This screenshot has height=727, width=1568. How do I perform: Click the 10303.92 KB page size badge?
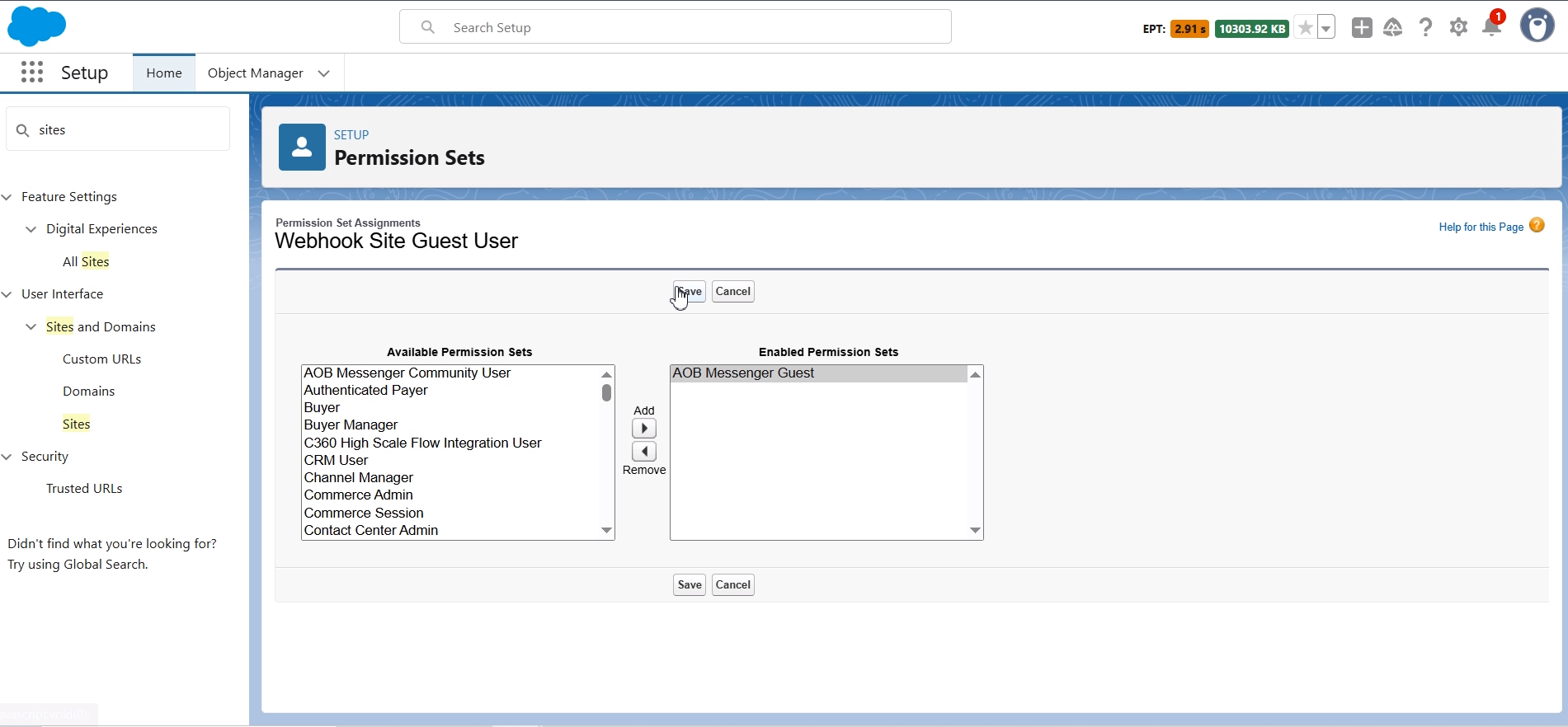click(x=1252, y=29)
